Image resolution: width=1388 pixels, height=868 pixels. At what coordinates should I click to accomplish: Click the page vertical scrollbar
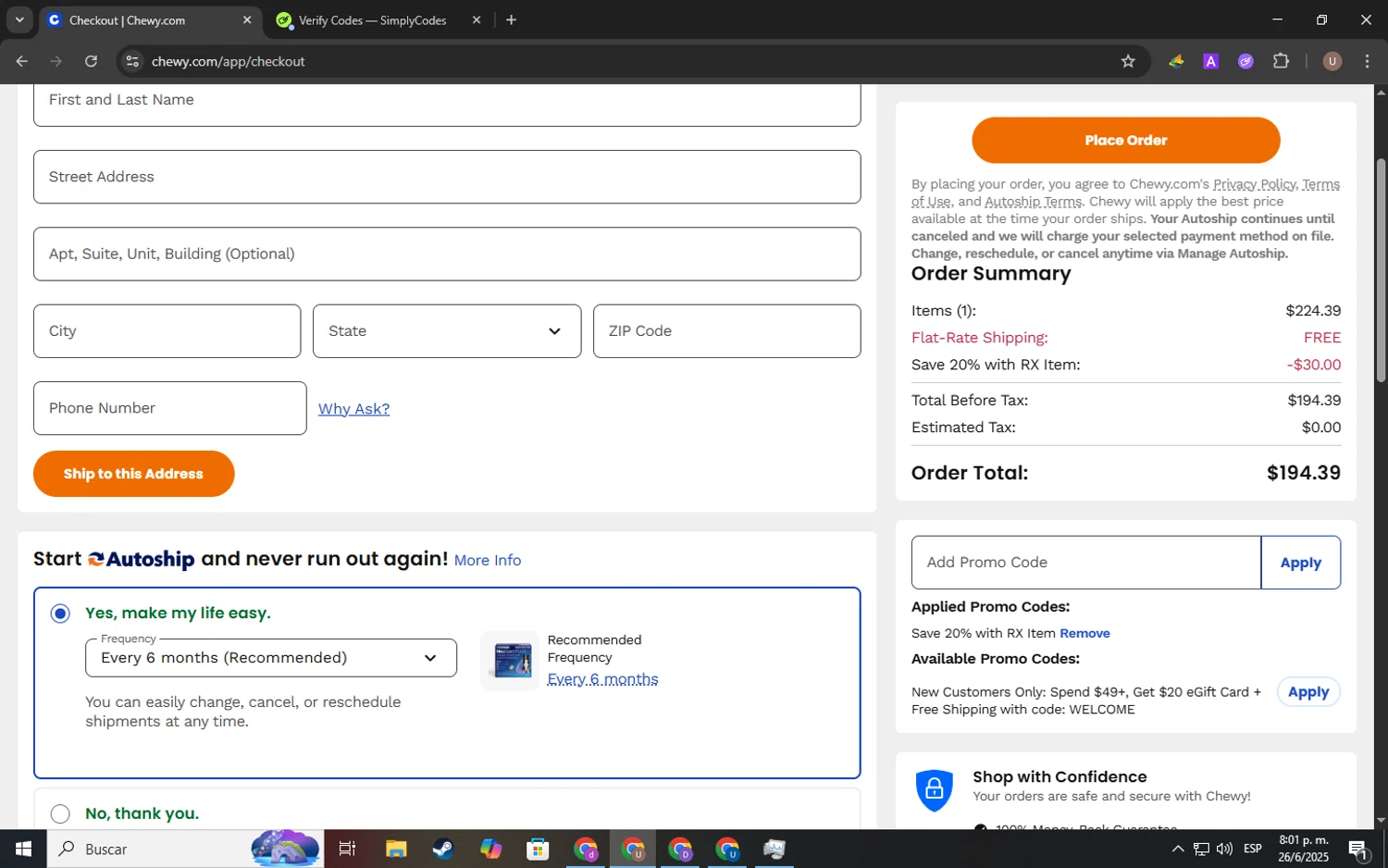1381,270
